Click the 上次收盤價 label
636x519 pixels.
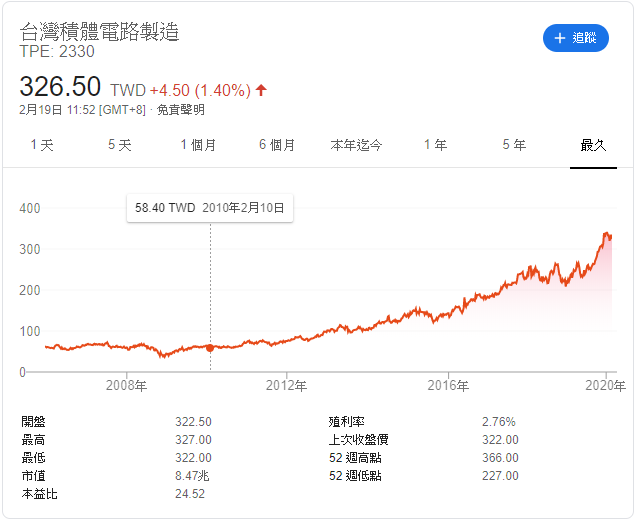(x=359, y=440)
